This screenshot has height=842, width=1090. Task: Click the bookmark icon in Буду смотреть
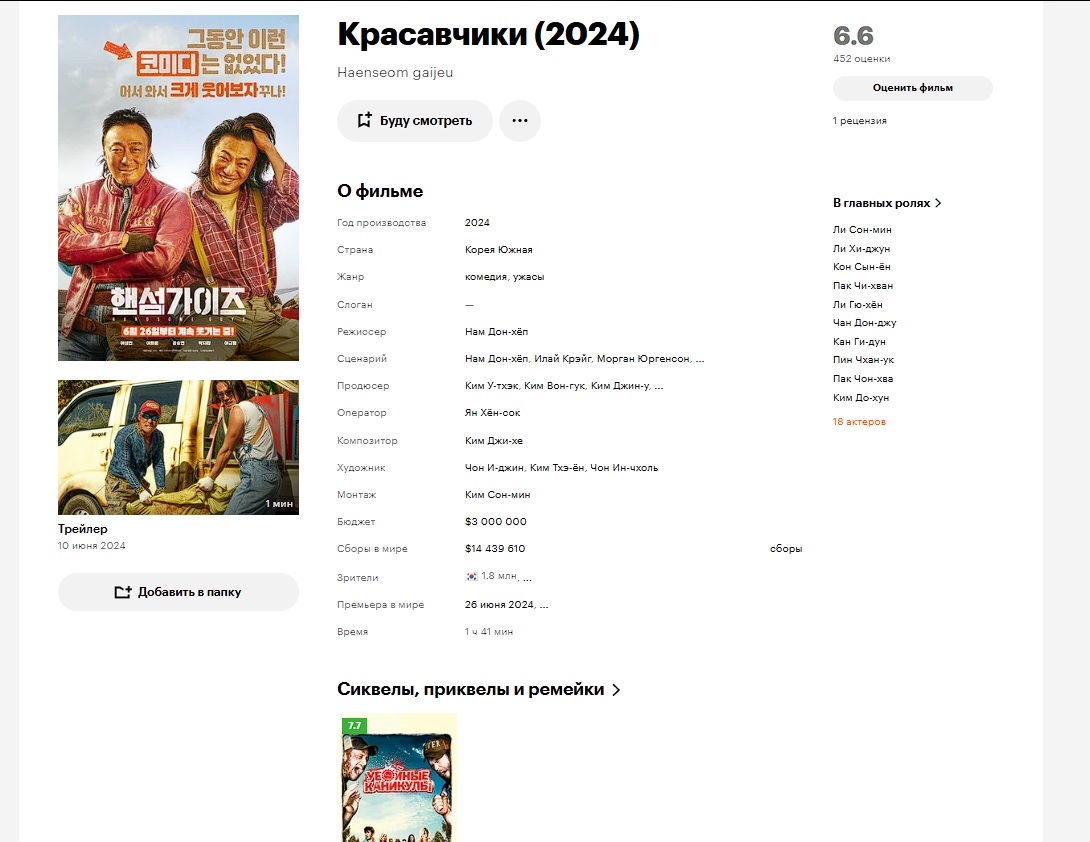pyautogui.click(x=364, y=120)
